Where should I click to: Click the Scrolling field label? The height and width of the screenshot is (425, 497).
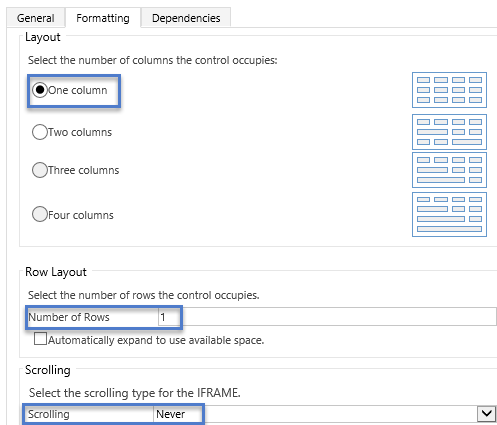[49, 414]
